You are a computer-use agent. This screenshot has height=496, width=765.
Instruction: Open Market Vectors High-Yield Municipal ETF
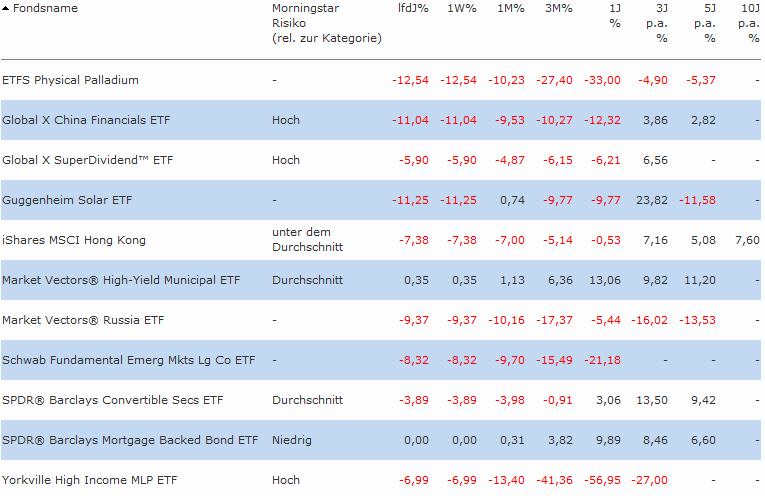tap(122, 280)
